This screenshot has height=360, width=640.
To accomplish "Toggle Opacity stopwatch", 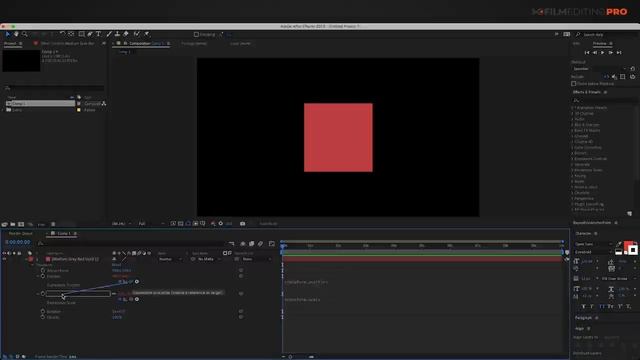I will pyautogui.click(x=42, y=317).
